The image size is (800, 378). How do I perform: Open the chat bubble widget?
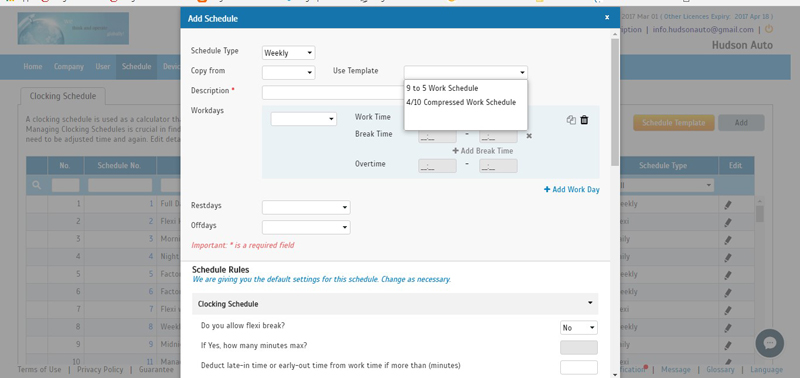pyautogui.click(x=769, y=343)
